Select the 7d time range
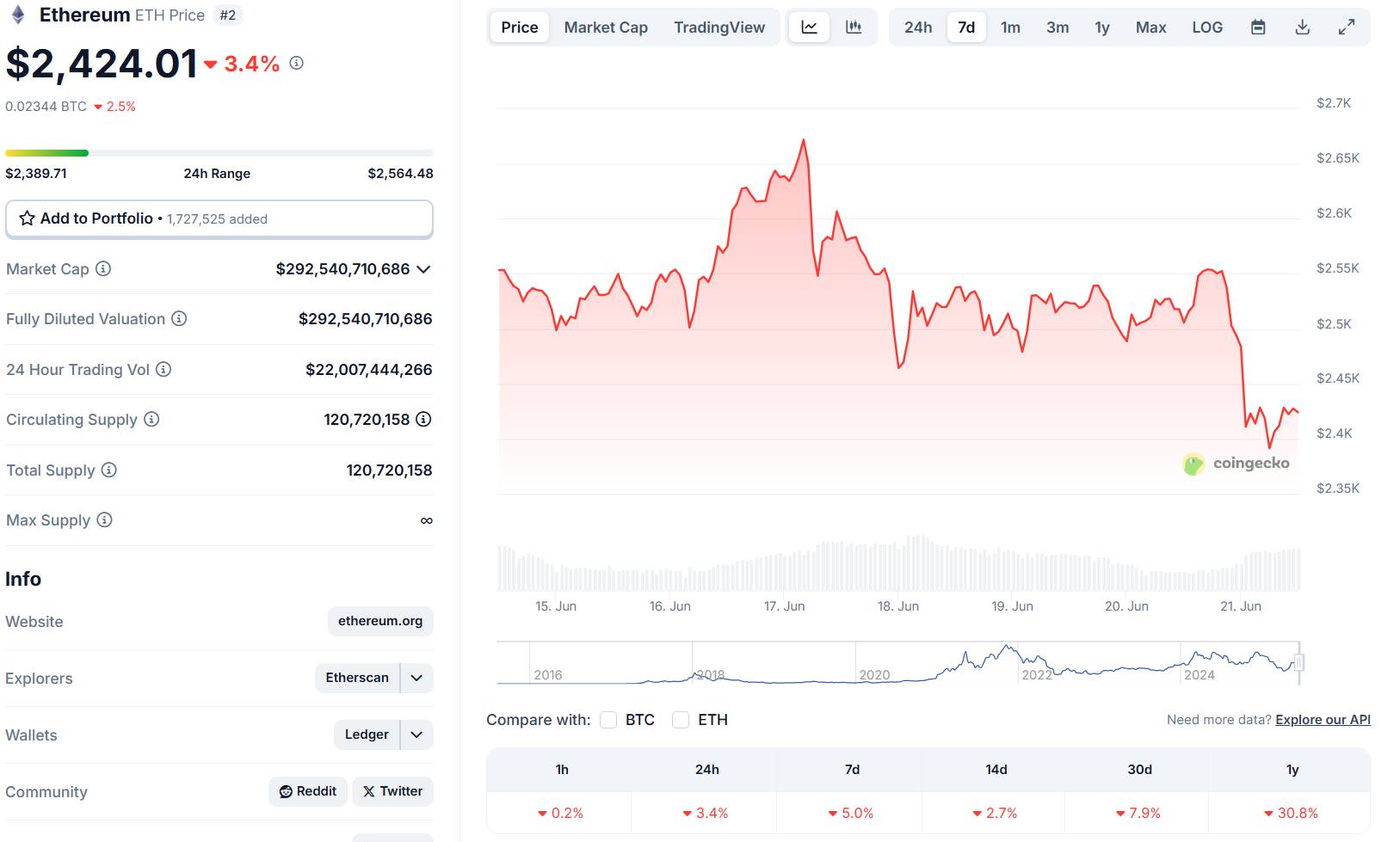This screenshot has width=1400, height=842. 966,28
